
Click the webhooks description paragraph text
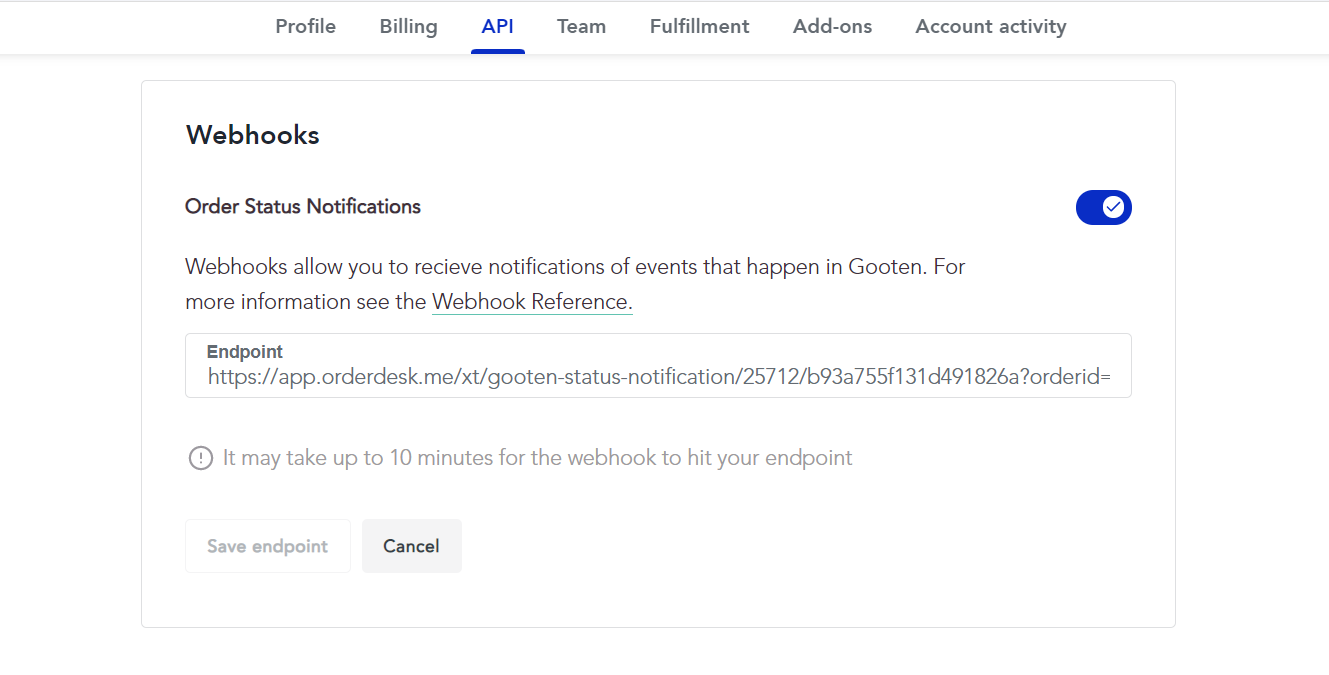575,285
